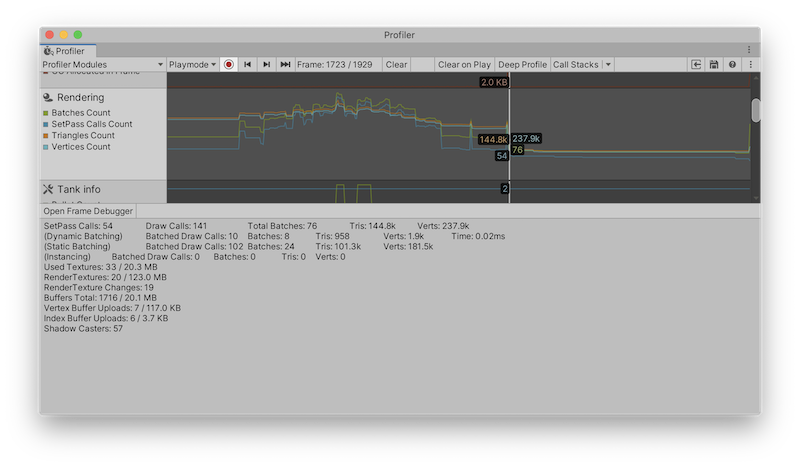Go to the current (last) frame
This screenshot has width=800, height=467.
pyautogui.click(x=285, y=64)
